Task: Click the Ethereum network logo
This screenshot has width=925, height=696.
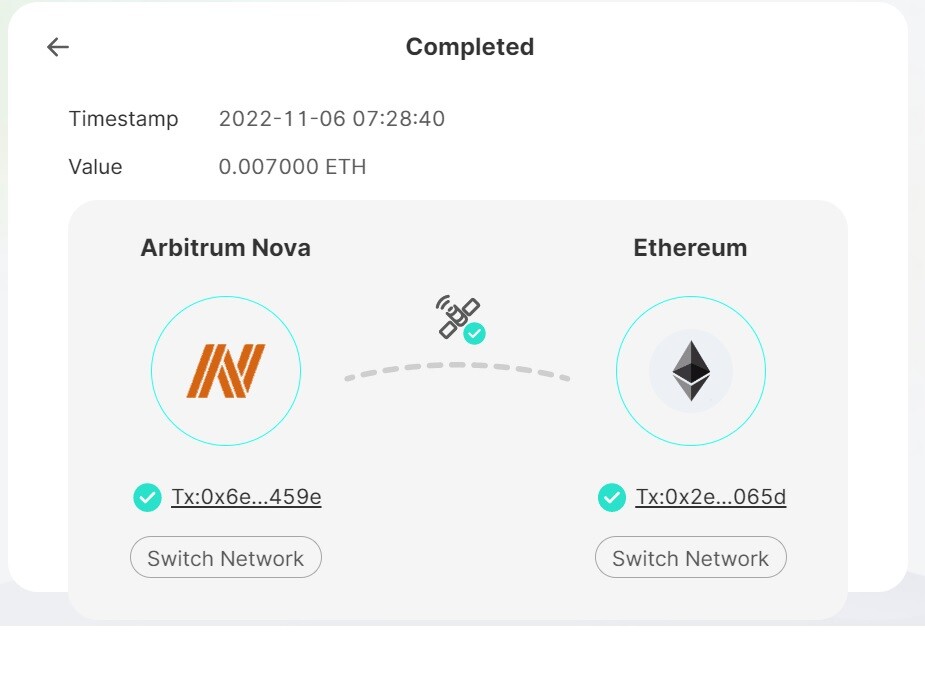Action: click(690, 370)
